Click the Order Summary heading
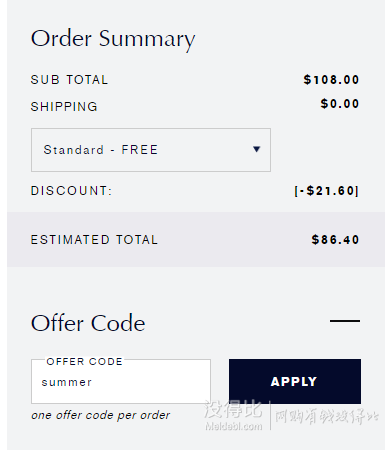Screen dimensions: 390x450 [x=113, y=39]
